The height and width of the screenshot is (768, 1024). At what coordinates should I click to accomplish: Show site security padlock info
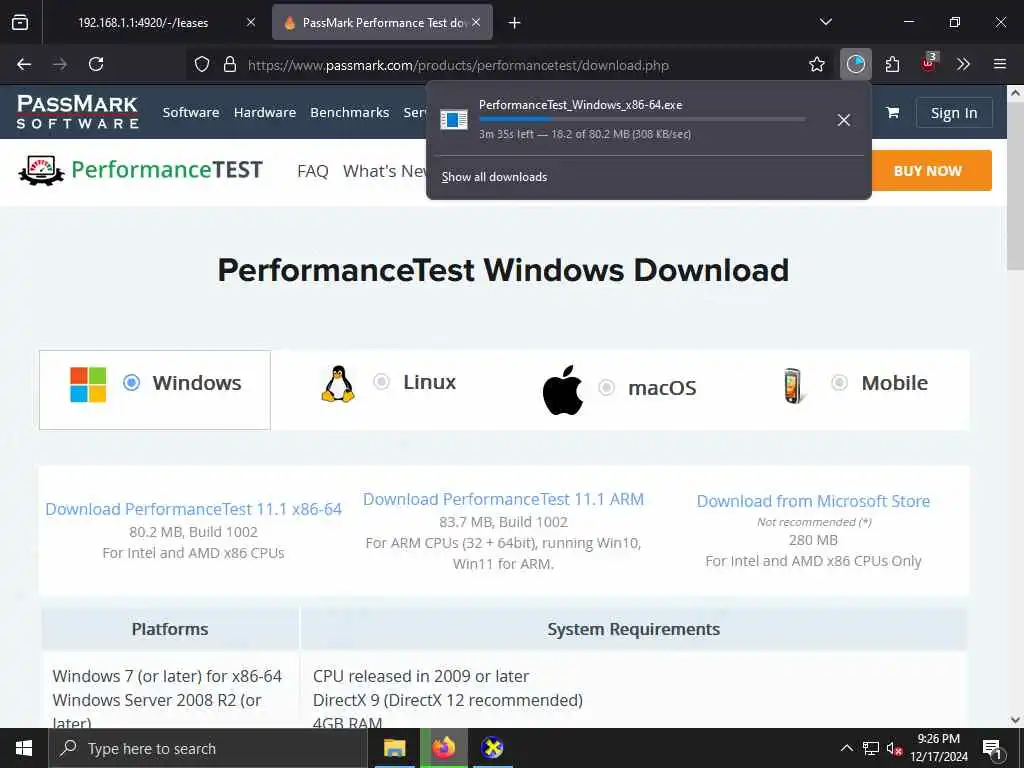tap(230, 64)
